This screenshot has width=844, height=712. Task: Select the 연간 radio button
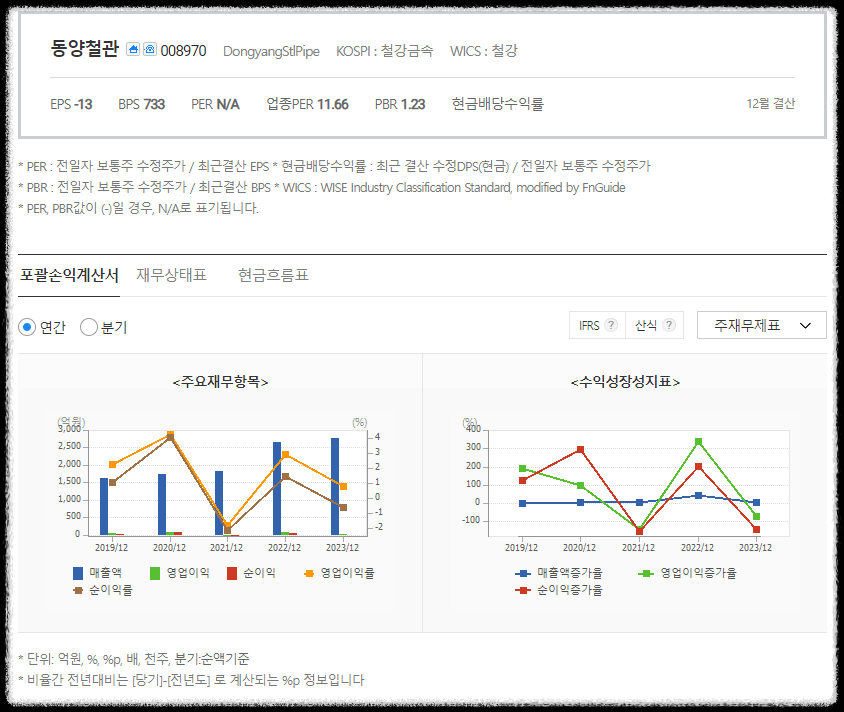tap(27, 327)
